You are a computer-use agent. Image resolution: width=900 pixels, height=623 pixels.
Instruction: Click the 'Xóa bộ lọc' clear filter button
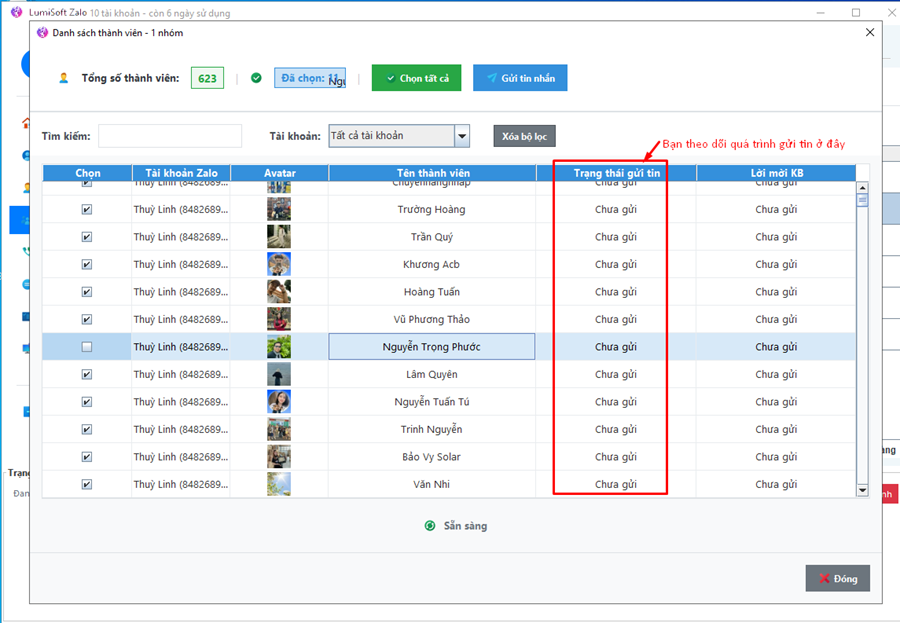pyautogui.click(x=524, y=136)
